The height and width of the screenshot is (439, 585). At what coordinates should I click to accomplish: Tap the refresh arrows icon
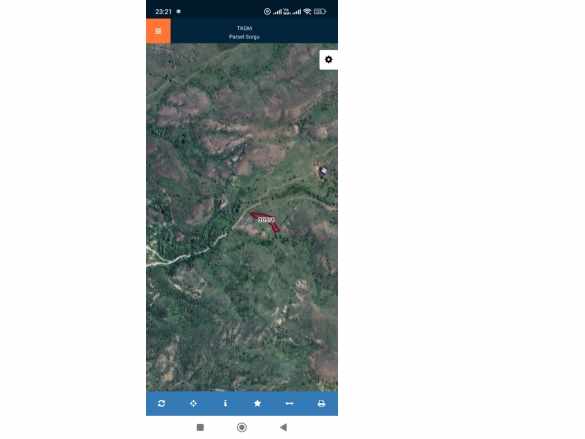162,404
